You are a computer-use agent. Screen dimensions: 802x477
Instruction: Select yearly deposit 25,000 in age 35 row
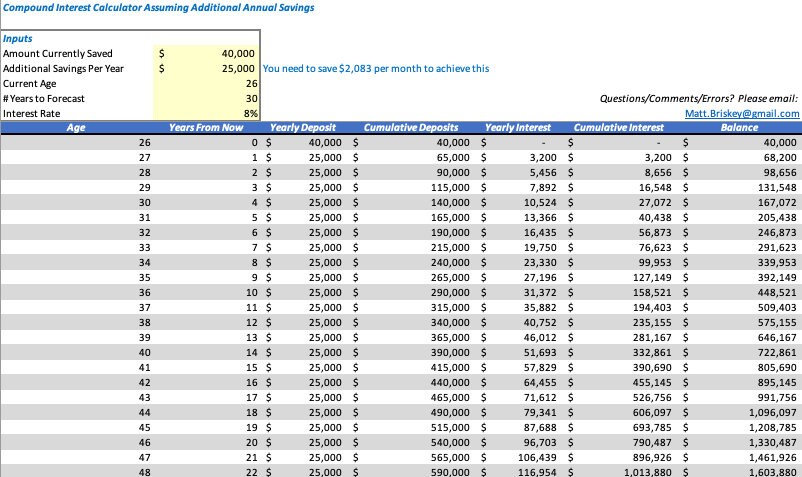point(325,278)
